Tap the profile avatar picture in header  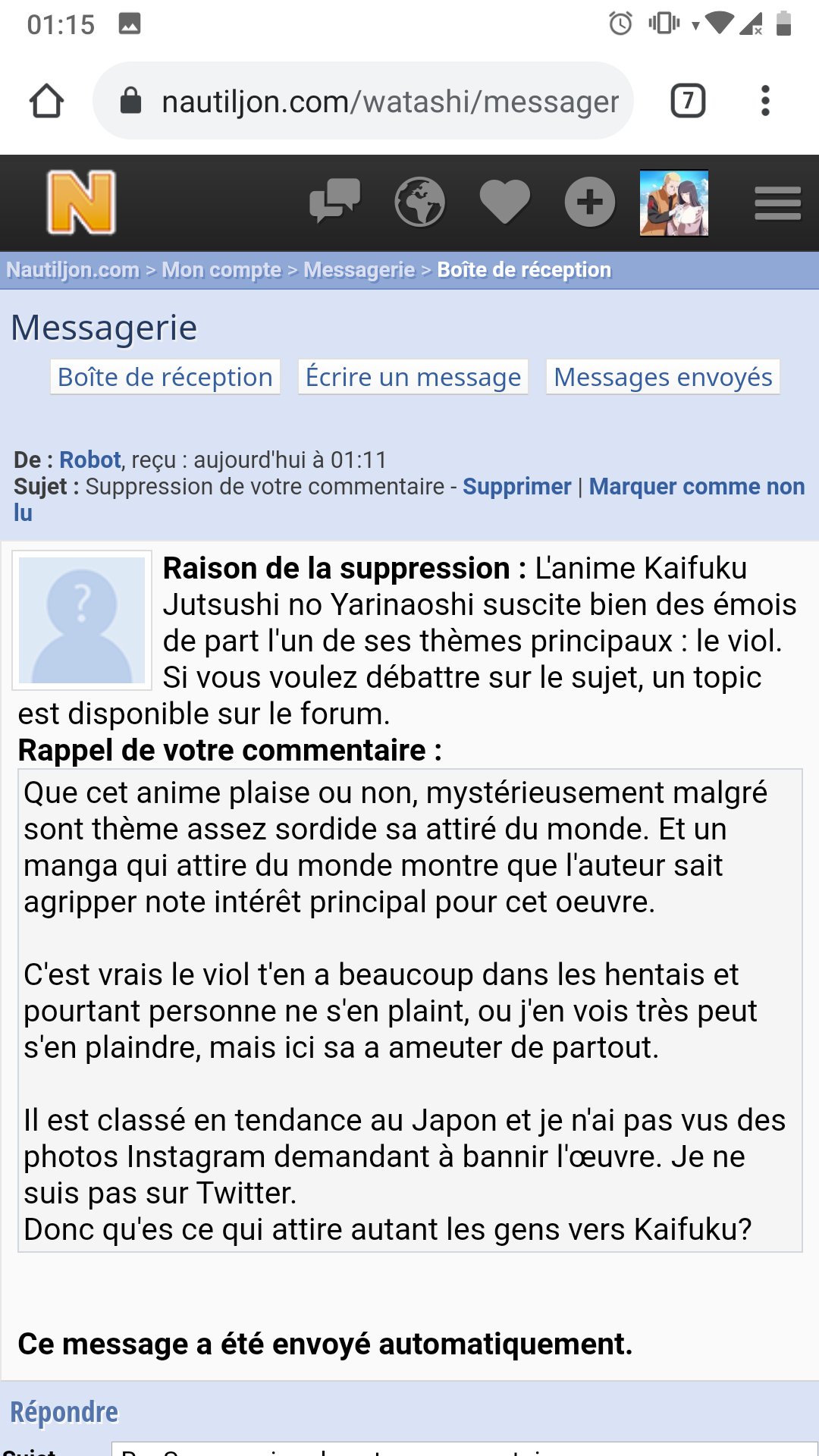click(x=674, y=202)
